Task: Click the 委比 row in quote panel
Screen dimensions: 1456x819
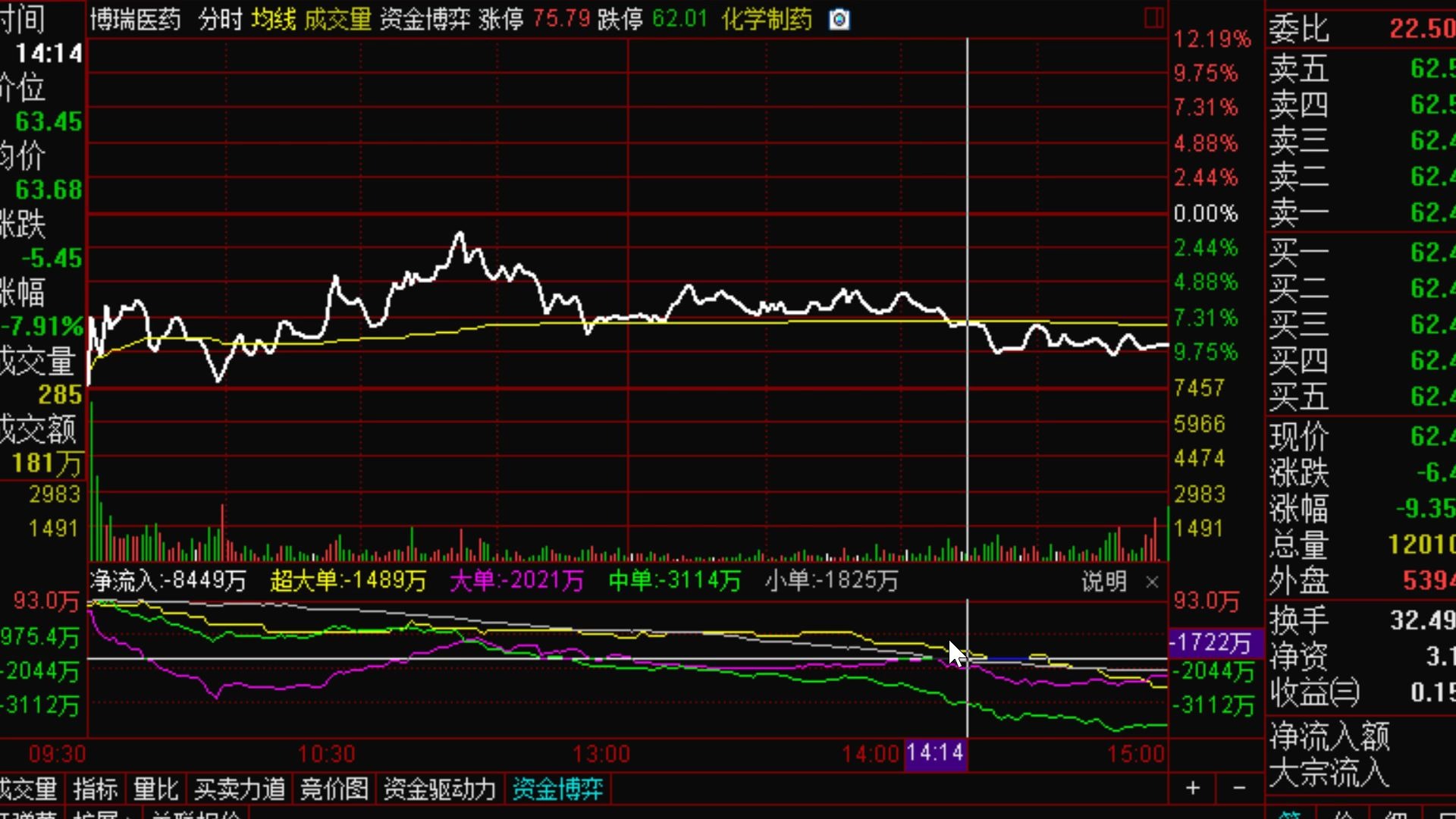Action: pyautogui.click(x=1361, y=29)
